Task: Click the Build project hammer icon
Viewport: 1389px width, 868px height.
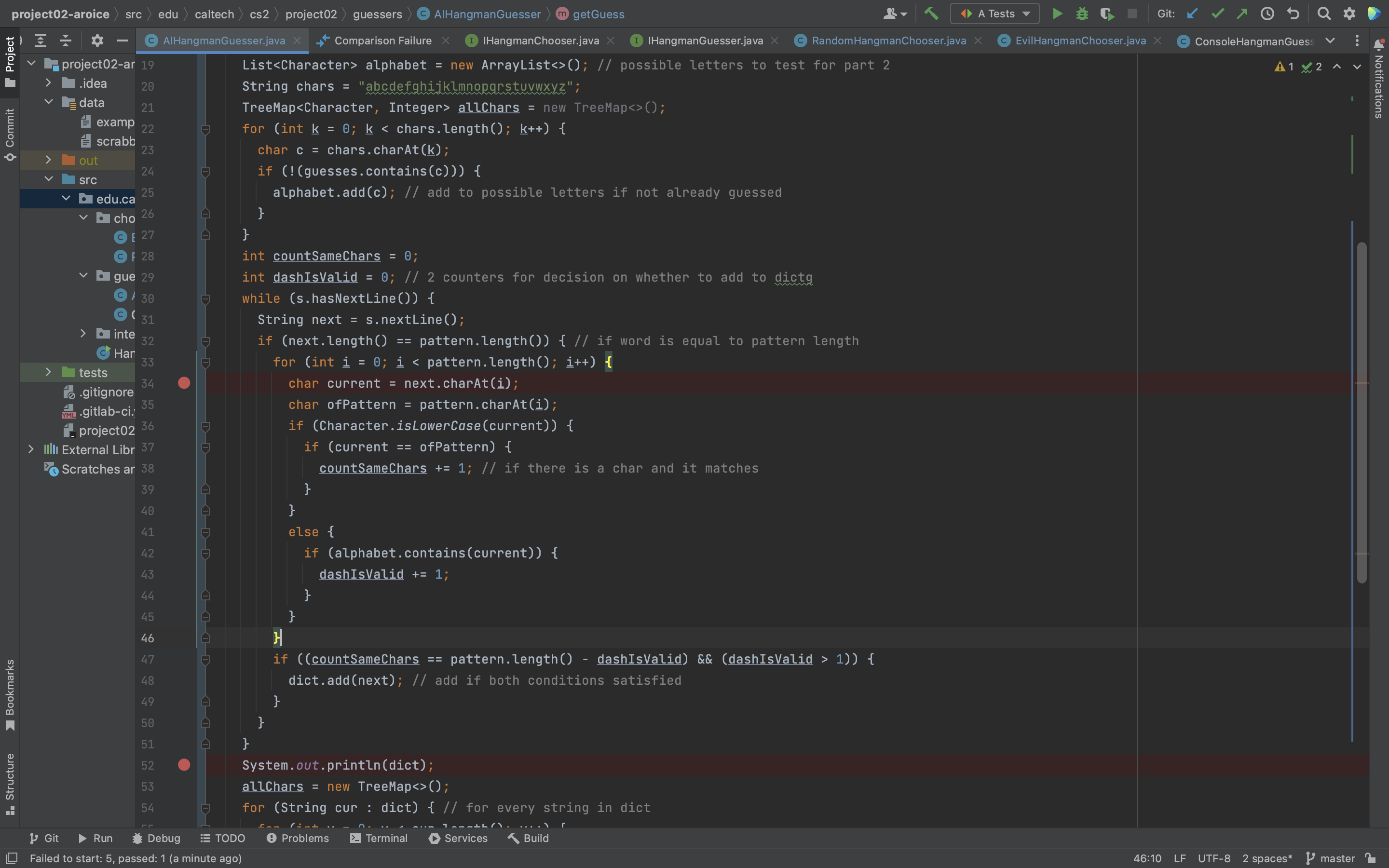Action: coord(931,14)
